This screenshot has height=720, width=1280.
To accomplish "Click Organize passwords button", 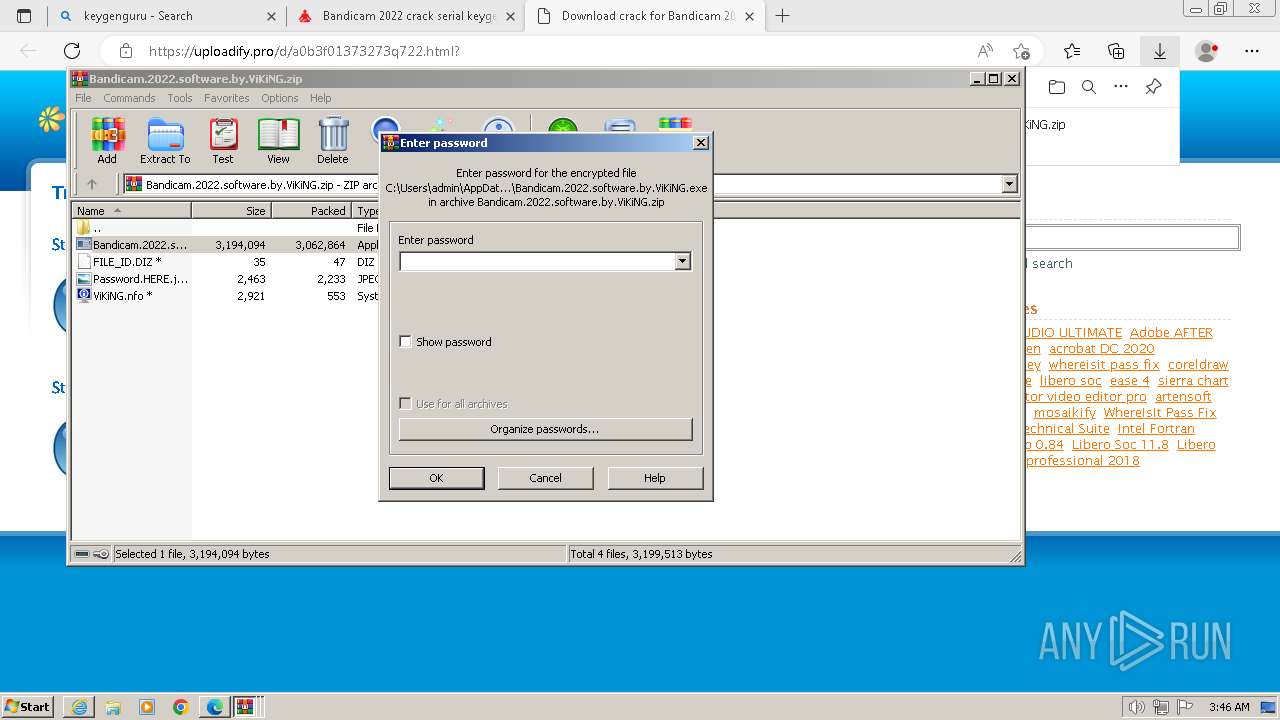I will pos(545,429).
